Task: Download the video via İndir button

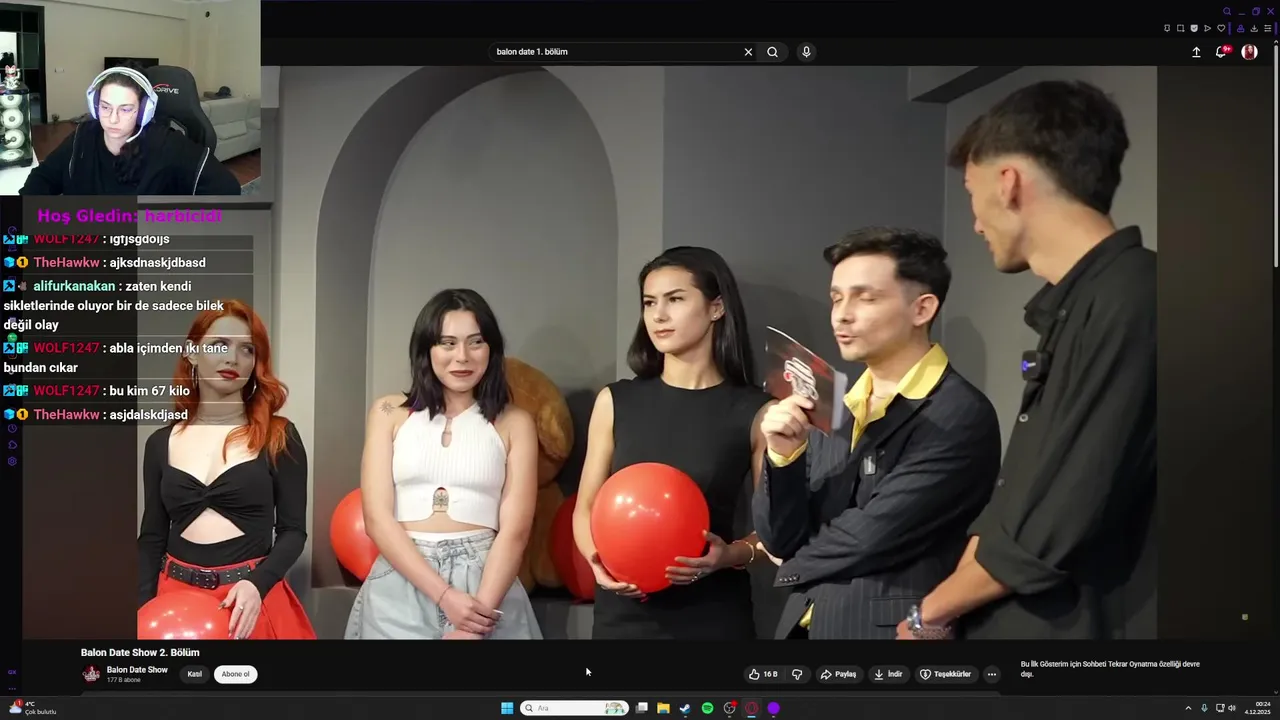Action: click(x=888, y=674)
